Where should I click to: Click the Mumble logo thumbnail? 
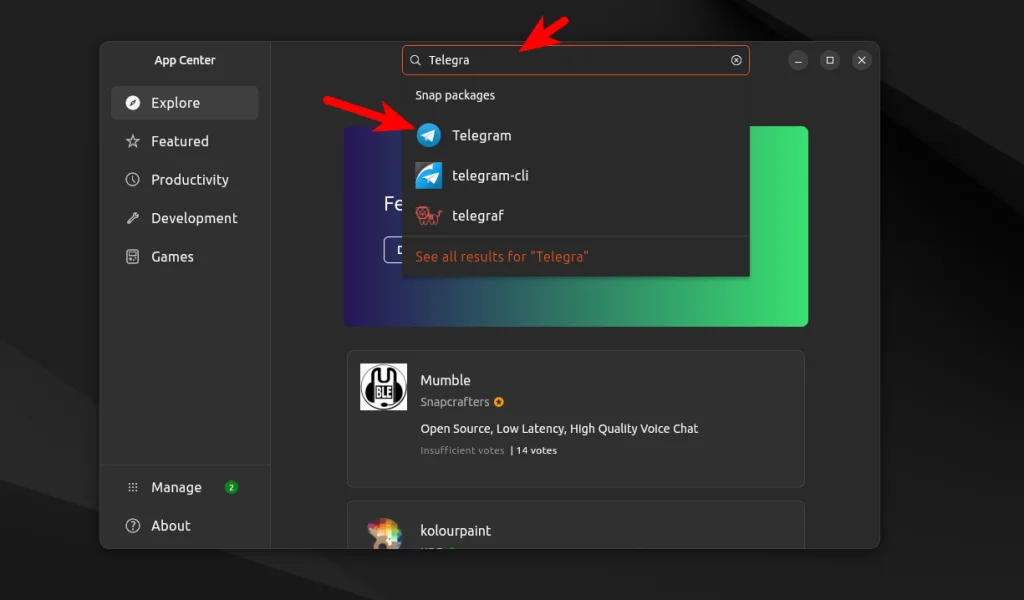(383, 387)
